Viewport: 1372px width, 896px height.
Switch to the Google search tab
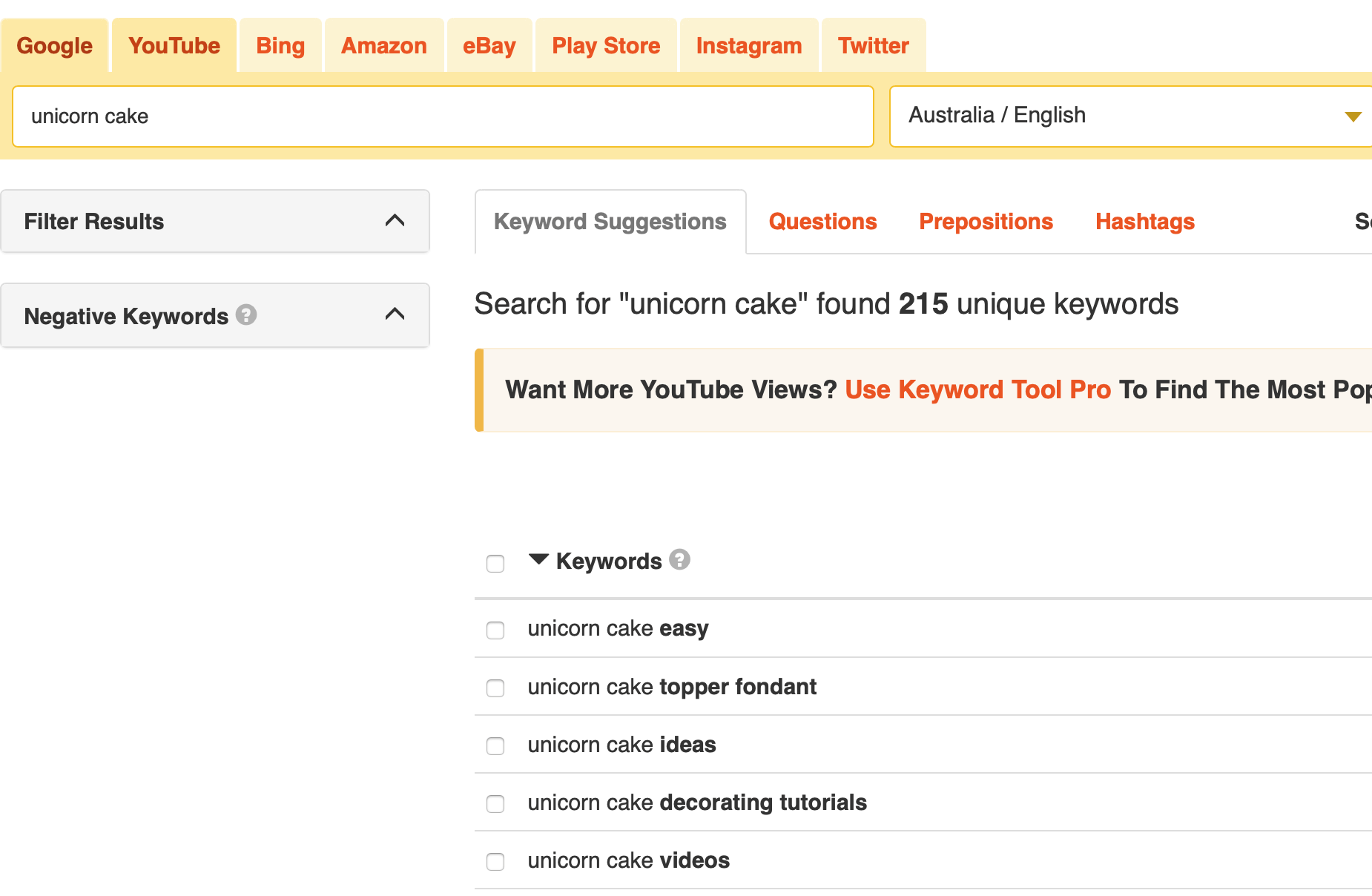click(x=54, y=45)
